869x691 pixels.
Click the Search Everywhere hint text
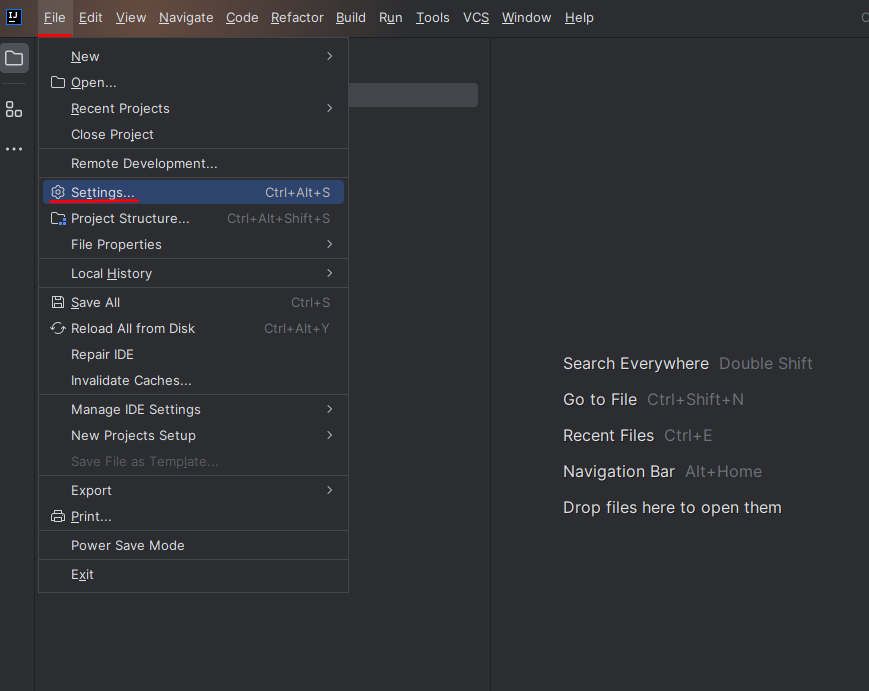coord(636,364)
